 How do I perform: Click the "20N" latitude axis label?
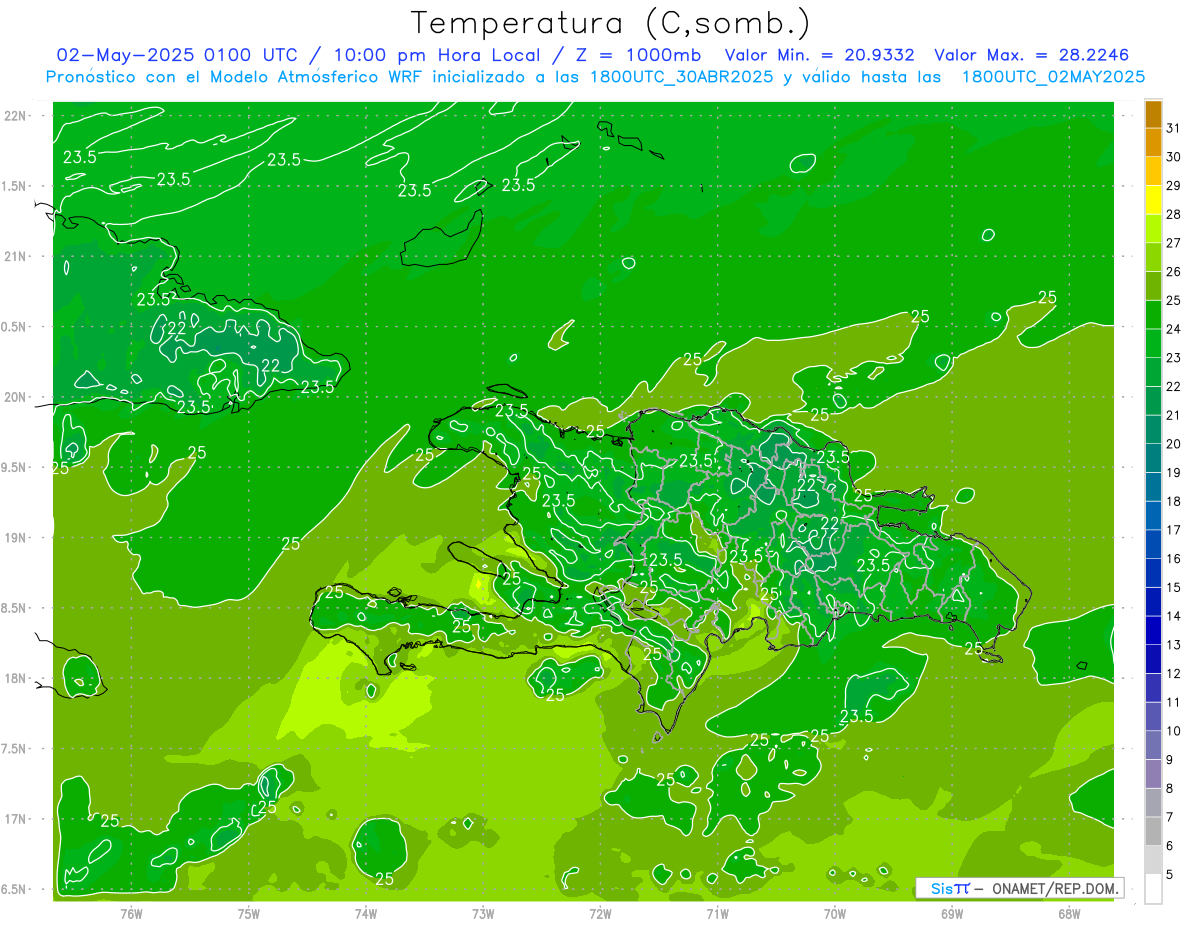click(16, 397)
